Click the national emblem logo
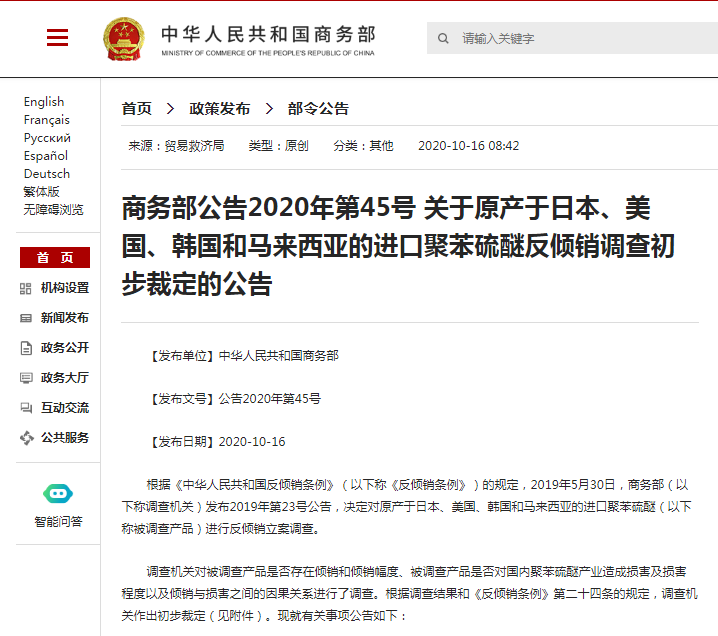 pos(124,39)
